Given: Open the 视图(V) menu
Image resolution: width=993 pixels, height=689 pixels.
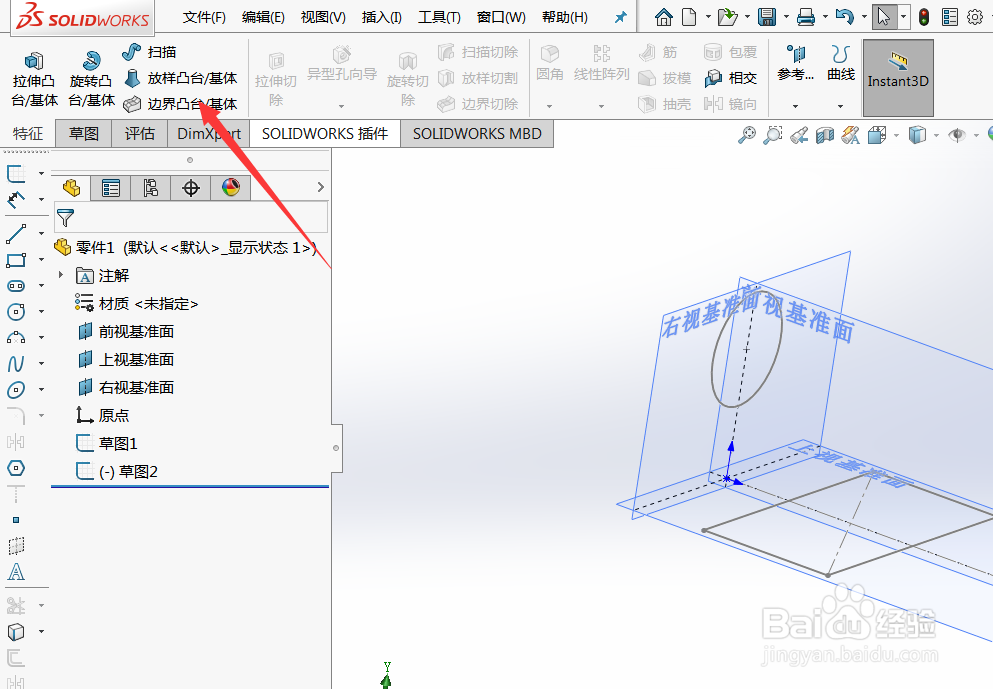Looking at the screenshot, I should click(323, 17).
